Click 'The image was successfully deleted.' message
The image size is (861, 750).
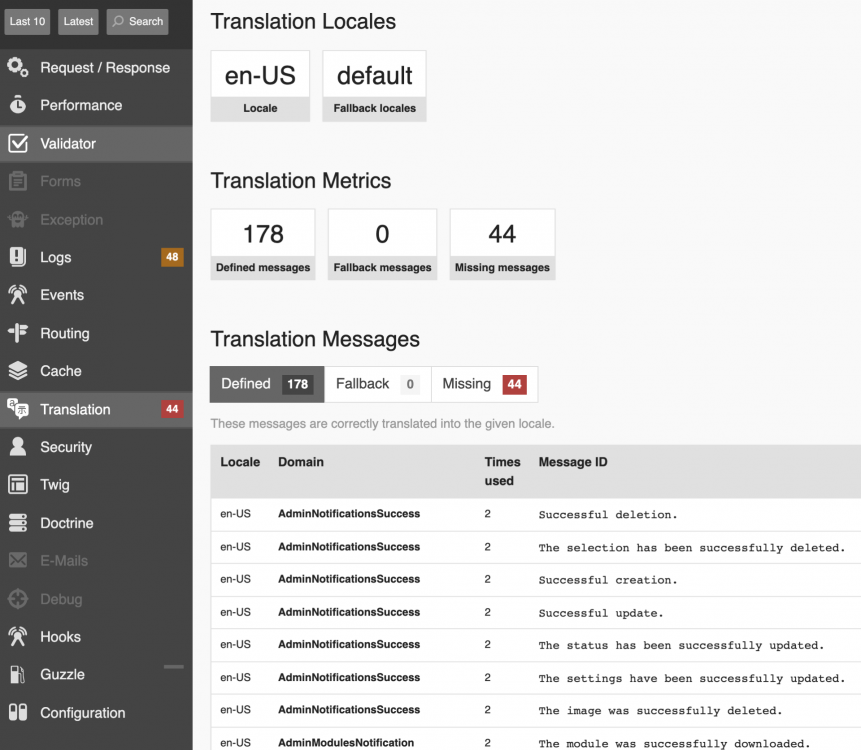[x=660, y=710]
